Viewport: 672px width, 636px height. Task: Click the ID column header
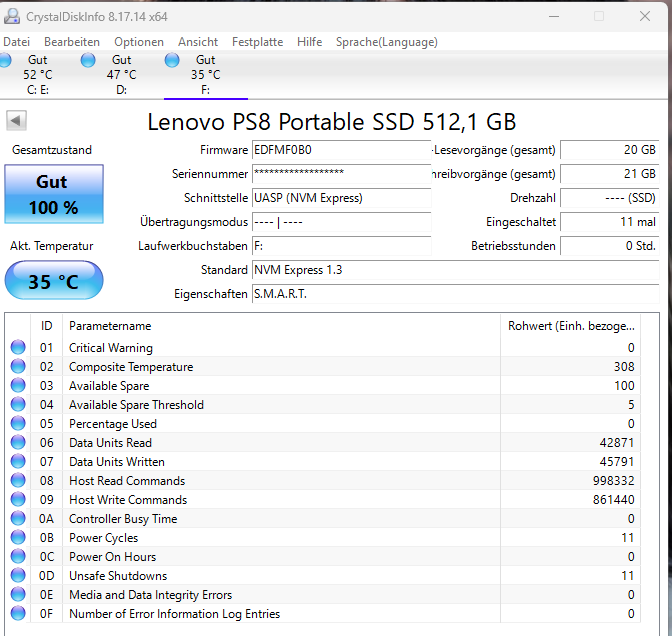(x=46, y=326)
